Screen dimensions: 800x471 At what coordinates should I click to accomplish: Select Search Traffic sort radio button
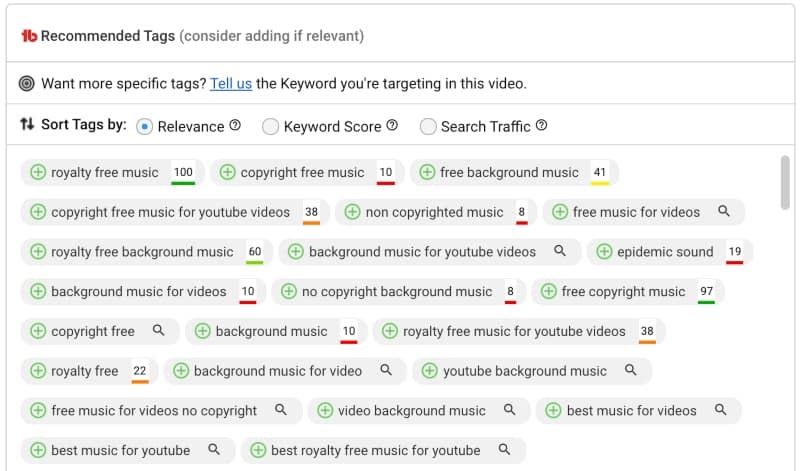(x=428, y=126)
